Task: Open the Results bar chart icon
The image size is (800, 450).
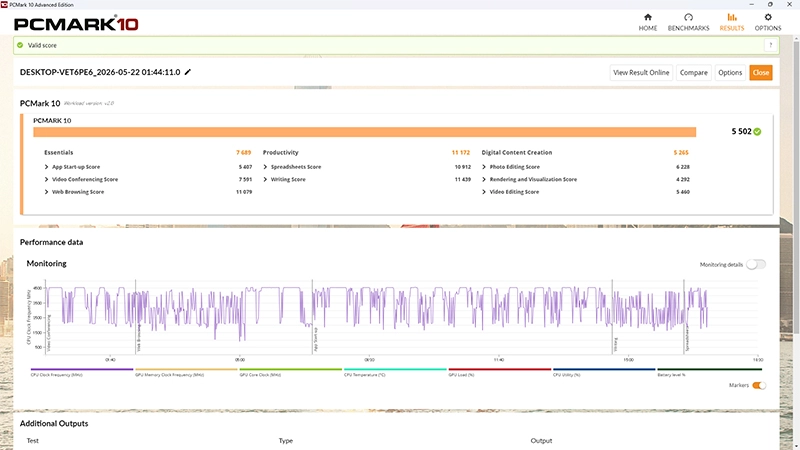Action: (x=732, y=17)
